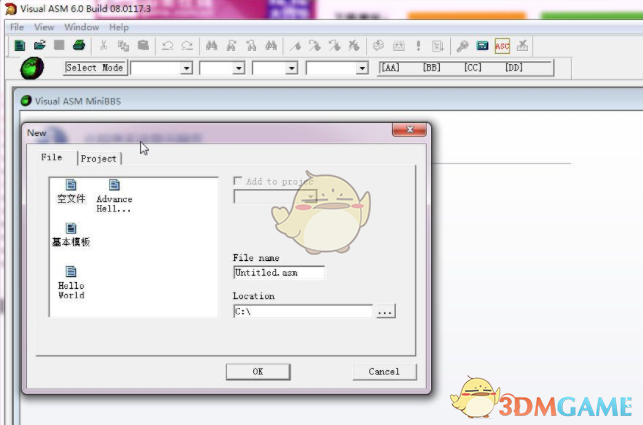
Task: Open the File menu
Action: coord(17,27)
